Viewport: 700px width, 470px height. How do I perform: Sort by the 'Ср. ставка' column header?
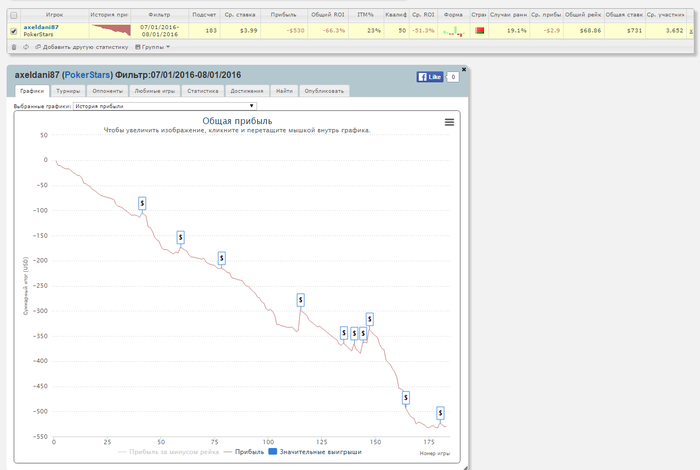tap(240, 15)
